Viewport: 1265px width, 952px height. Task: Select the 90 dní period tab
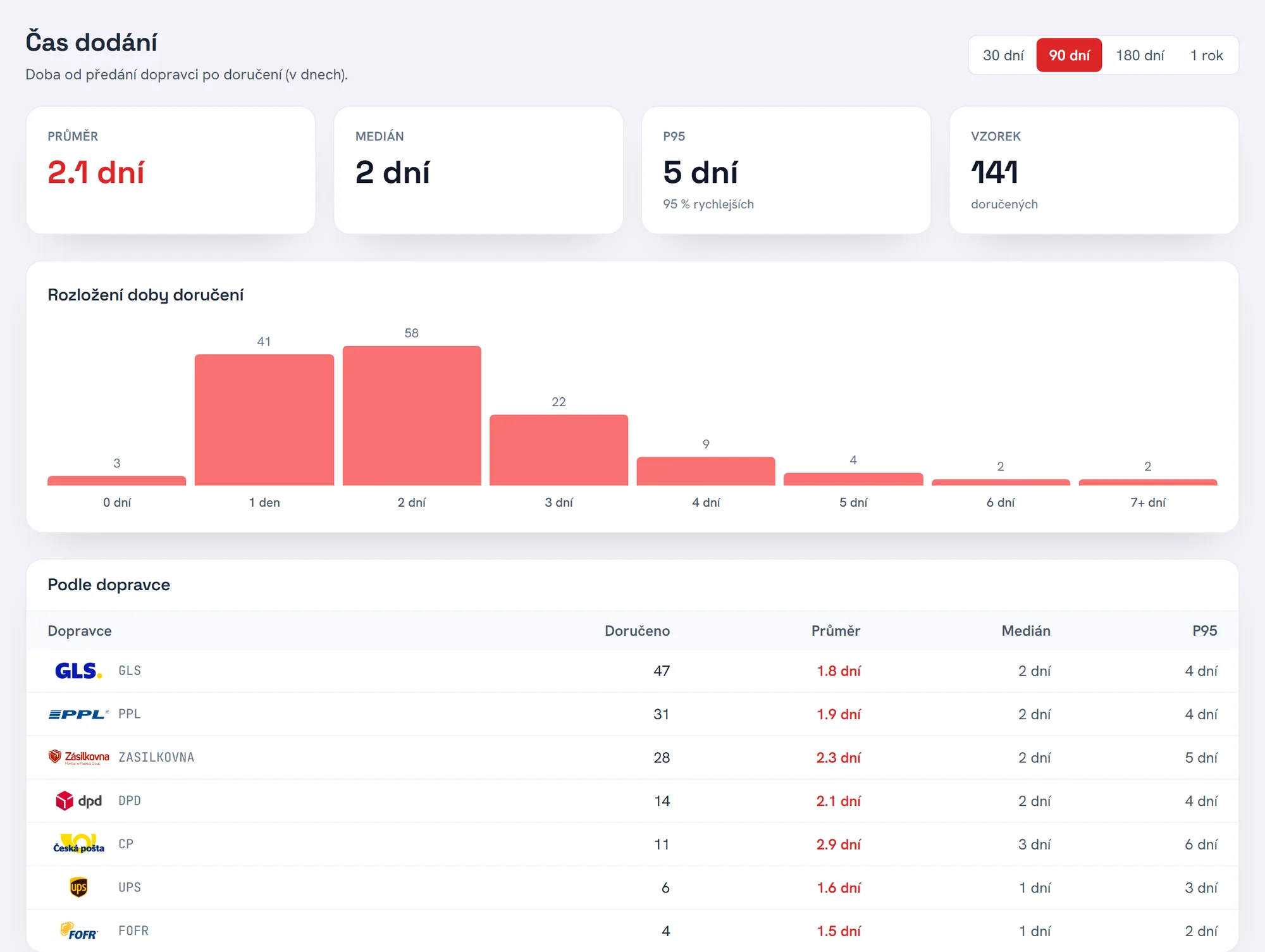click(1069, 55)
